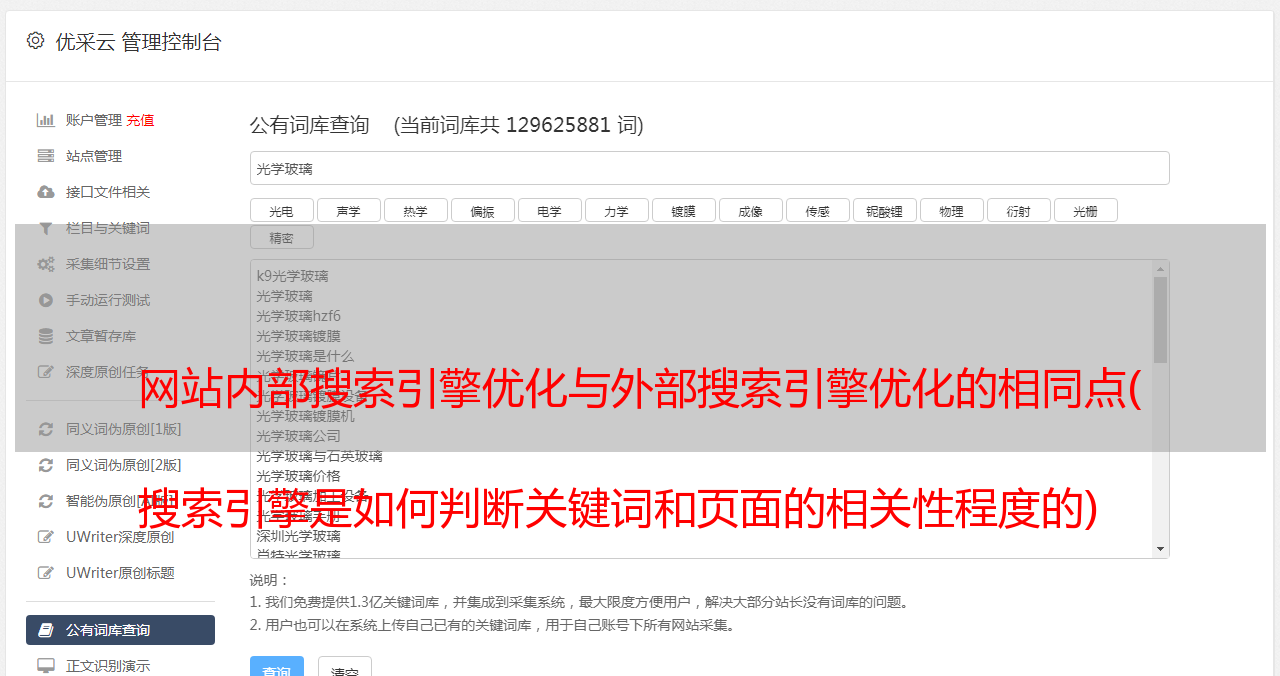
Task: Click 同义词伪原创[2版] refresh icon
Action: point(45,465)
